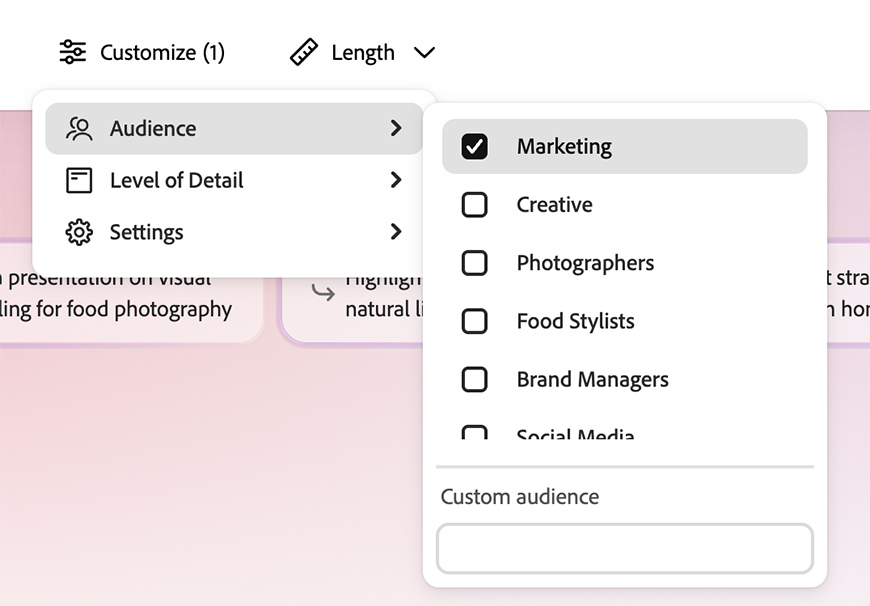The width and height of the screenshot is (870, 606).
Task: Click the Food Stylists audience label
Action: pos(575,321)
